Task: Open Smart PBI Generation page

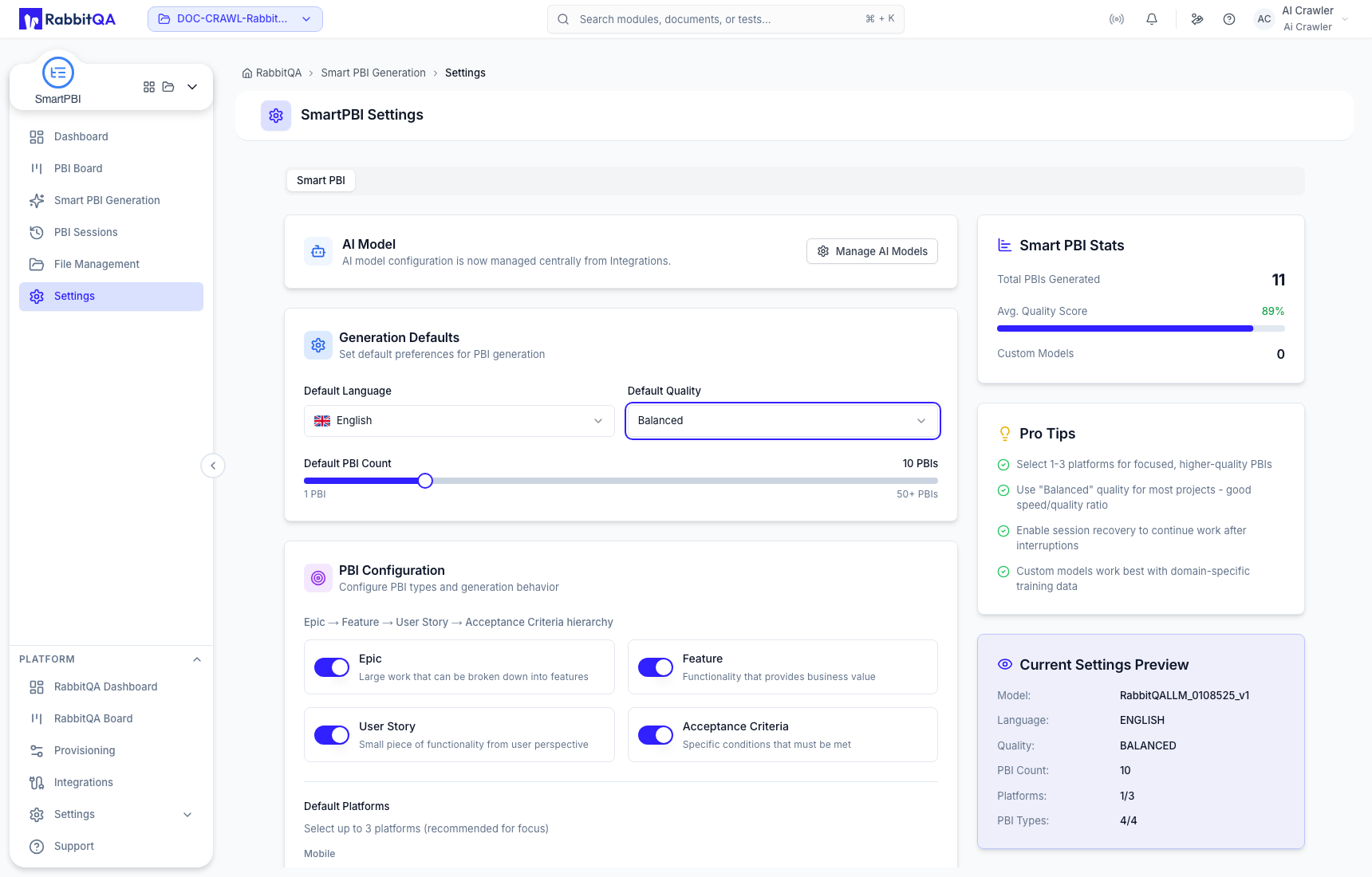Action: click(x=111, y=201)
